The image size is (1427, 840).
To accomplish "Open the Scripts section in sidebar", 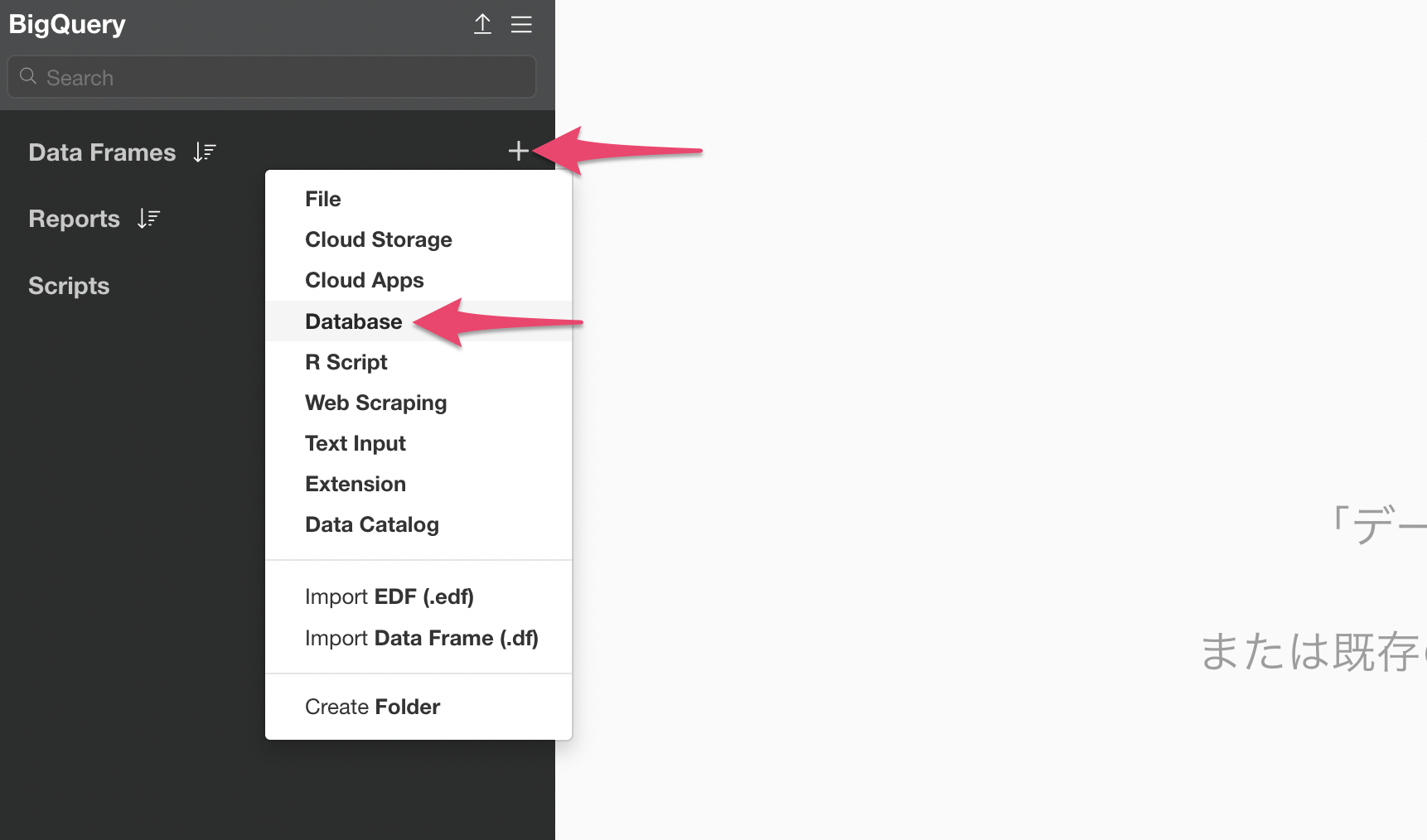I will [x=69, y=286].
